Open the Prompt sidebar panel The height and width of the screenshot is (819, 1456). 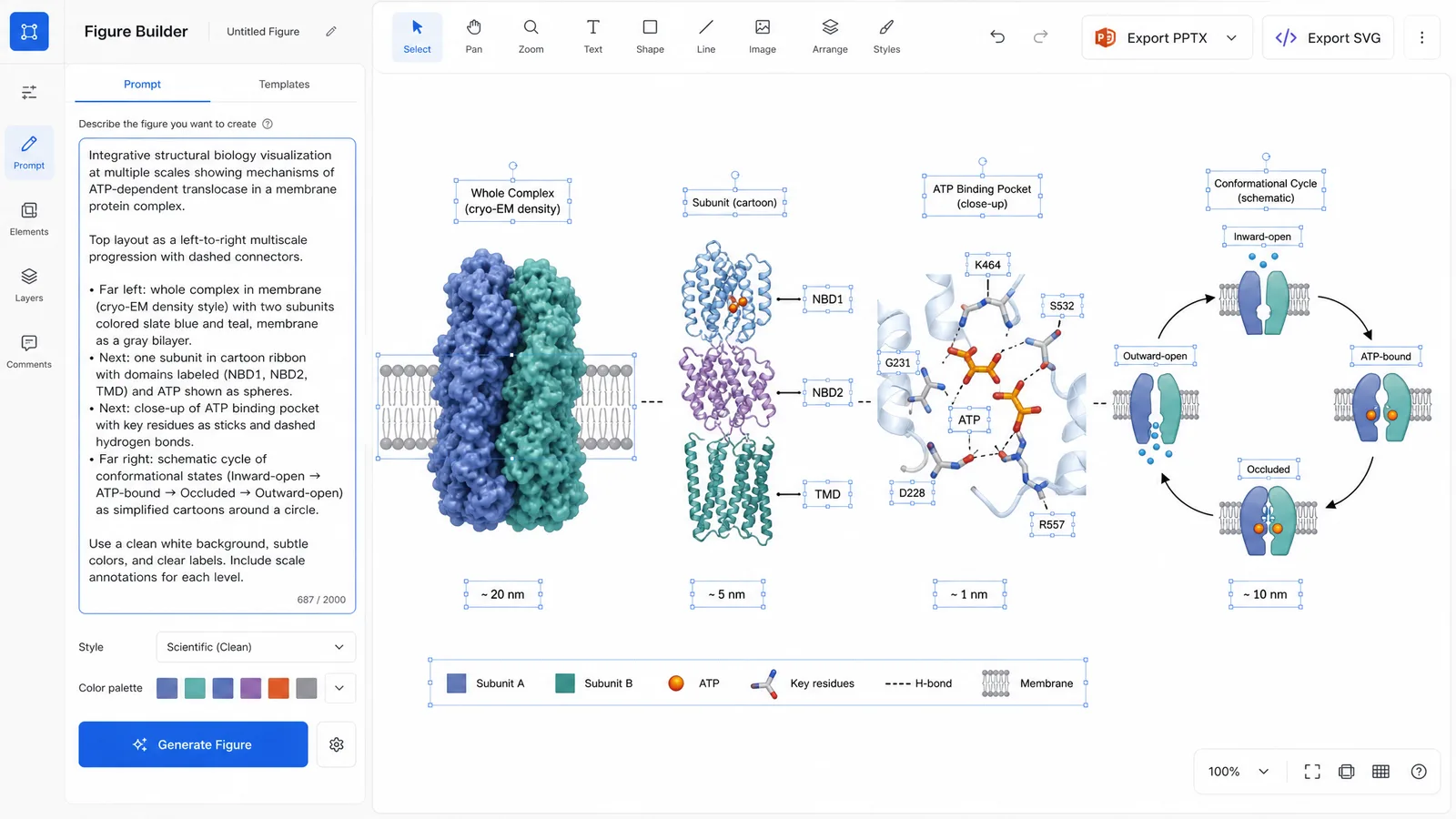(x=29, y=151)
